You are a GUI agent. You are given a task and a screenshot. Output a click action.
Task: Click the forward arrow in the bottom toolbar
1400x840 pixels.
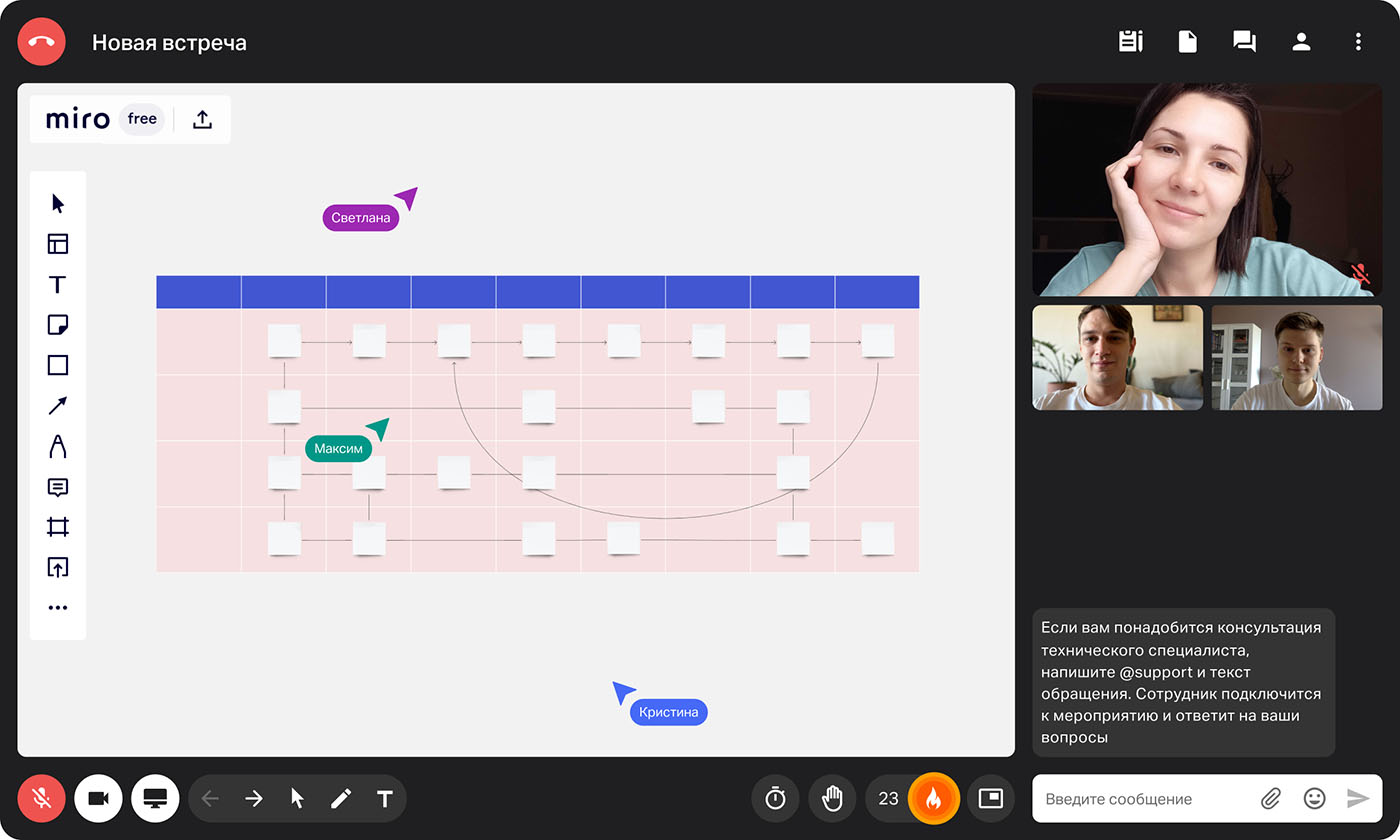pyautogui.click(x=254, y=798)
